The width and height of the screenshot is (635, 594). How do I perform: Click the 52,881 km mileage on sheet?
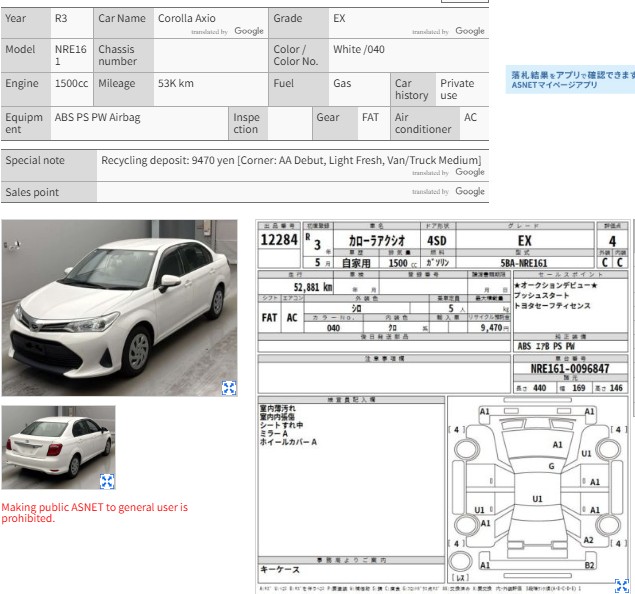313,287
